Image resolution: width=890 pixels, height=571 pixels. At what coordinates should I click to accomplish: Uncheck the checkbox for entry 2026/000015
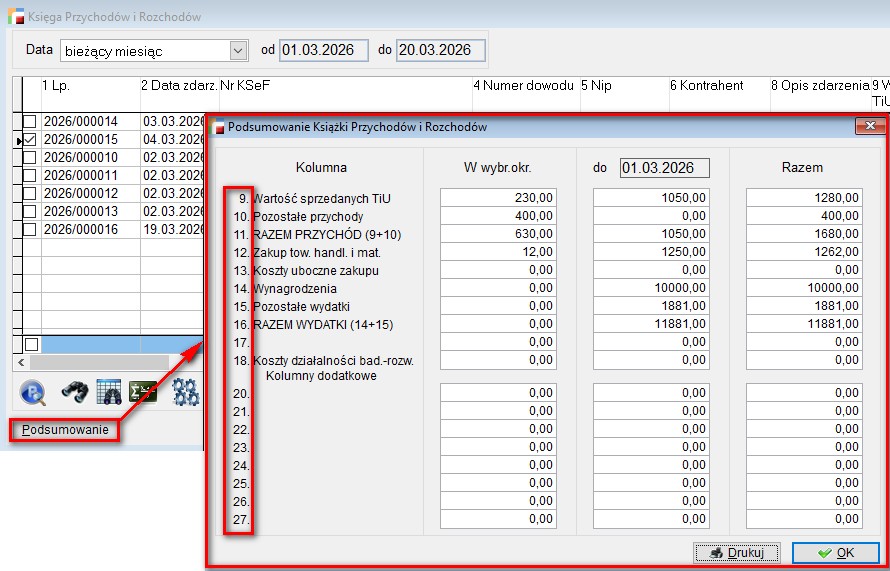tap(30, 140)
